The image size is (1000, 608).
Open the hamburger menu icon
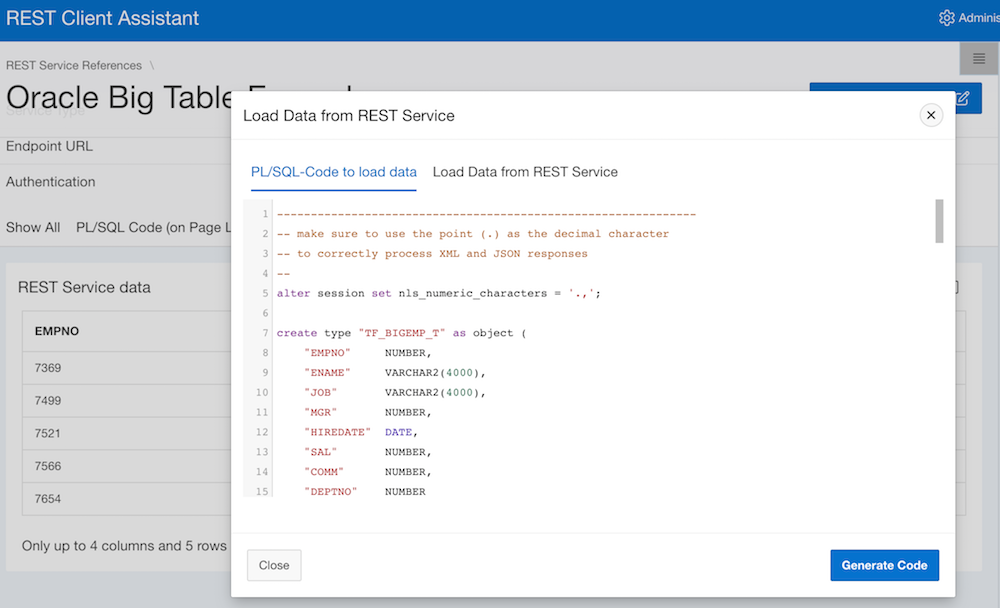tap(979, 58)
